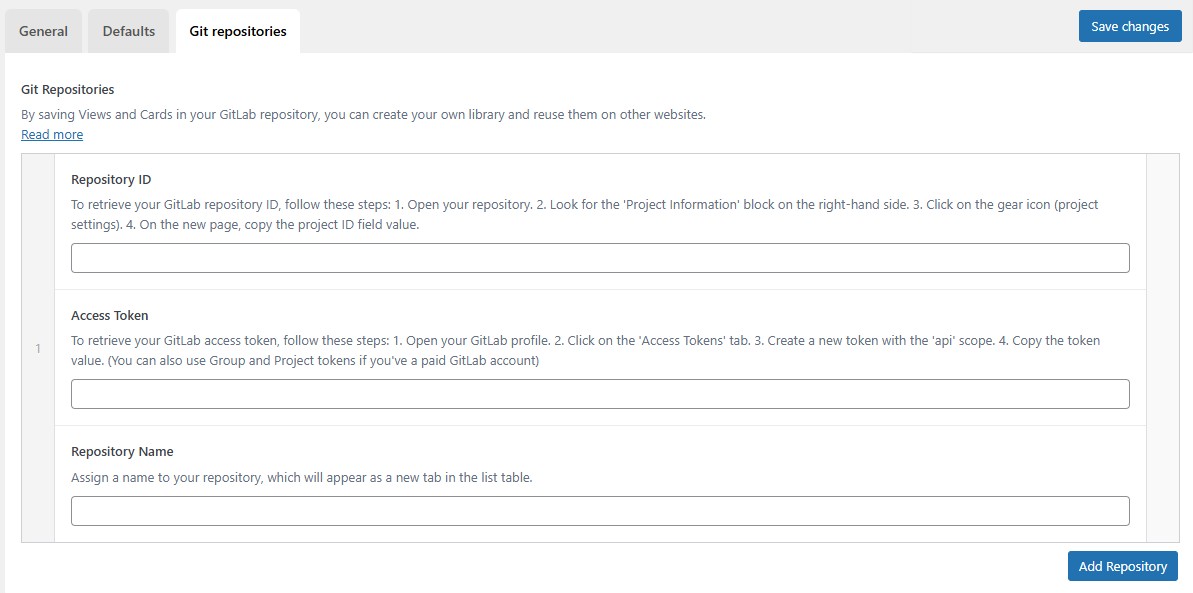Click the Repository ID retrieval instructions text
The image size is (1193, 593).
tap(584, 214)
